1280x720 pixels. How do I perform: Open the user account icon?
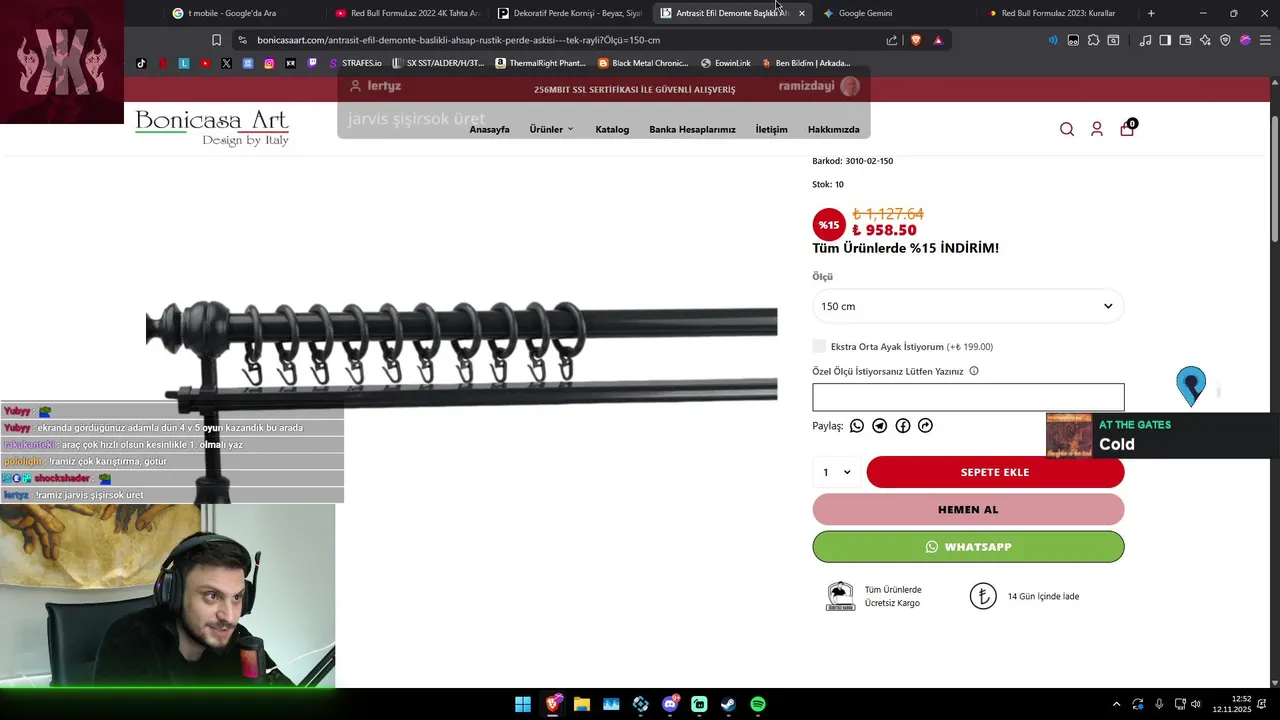1097,129
